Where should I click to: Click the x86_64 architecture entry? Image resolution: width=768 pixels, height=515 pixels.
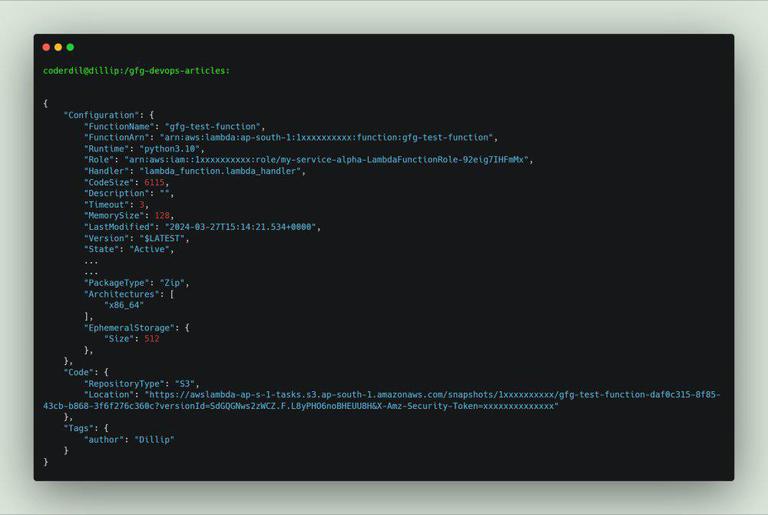click(124, 305)
